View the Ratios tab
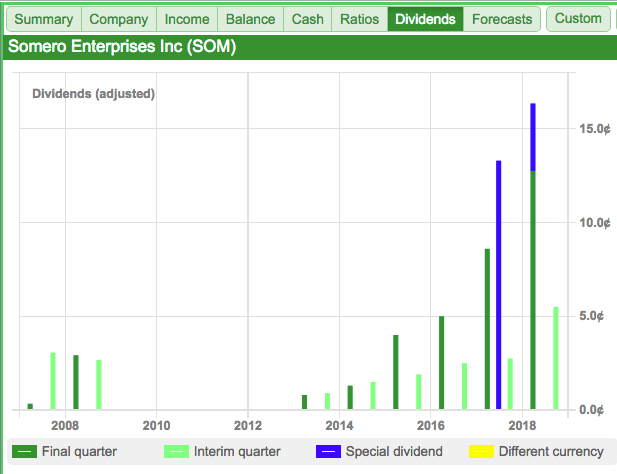The image size is (617, 474). [x=360, y=19]
